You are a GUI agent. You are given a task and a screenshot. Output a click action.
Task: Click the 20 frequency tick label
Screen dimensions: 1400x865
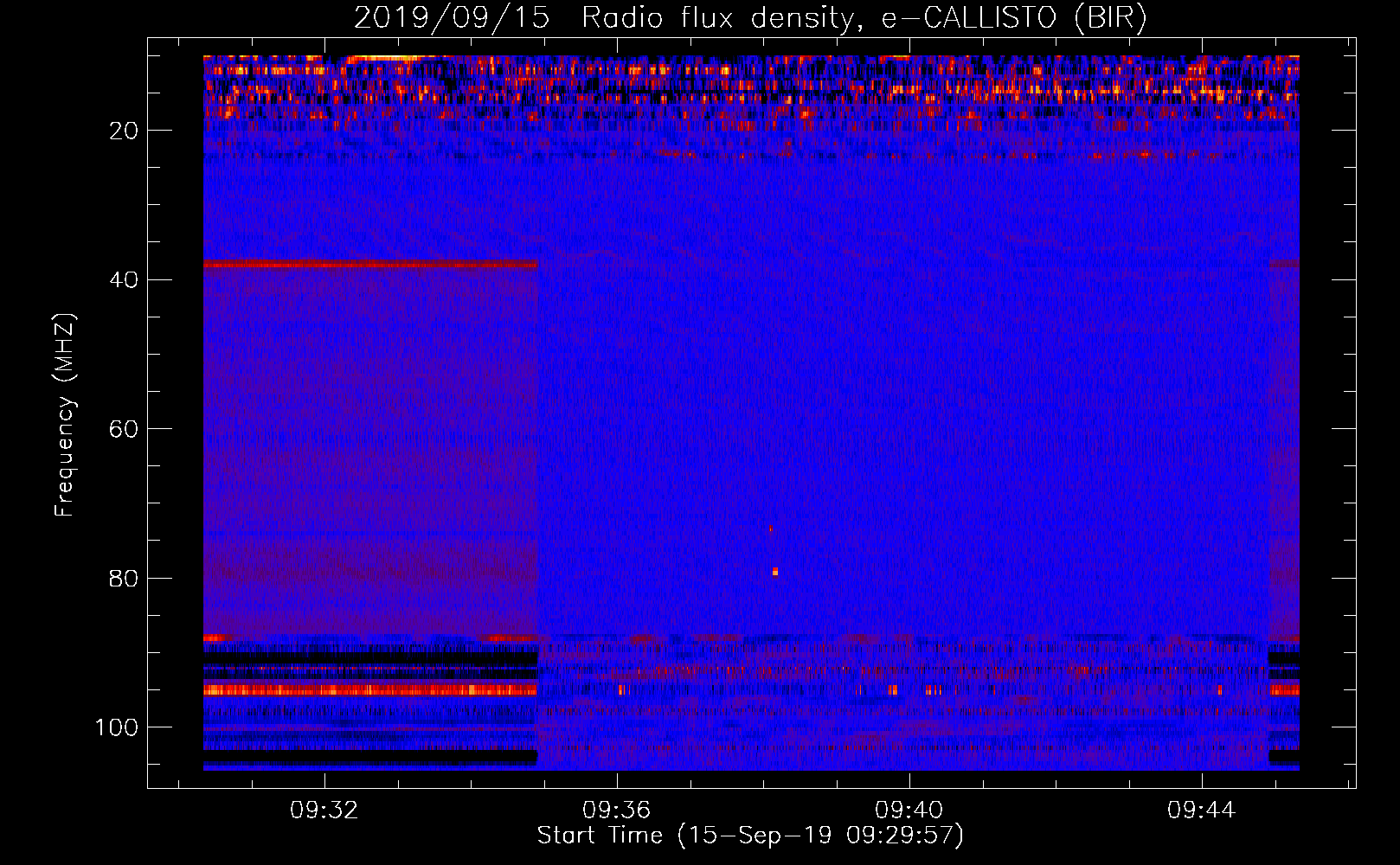[x=125, y=131]
